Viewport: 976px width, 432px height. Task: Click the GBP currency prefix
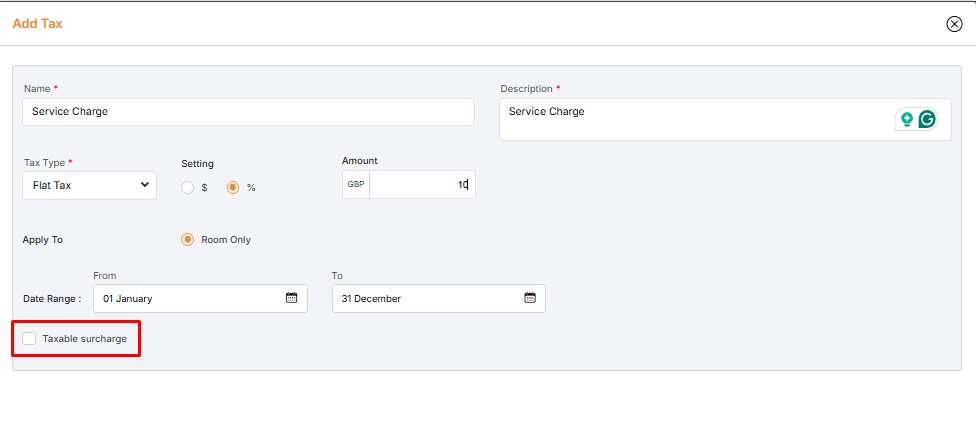coord(356,185)
